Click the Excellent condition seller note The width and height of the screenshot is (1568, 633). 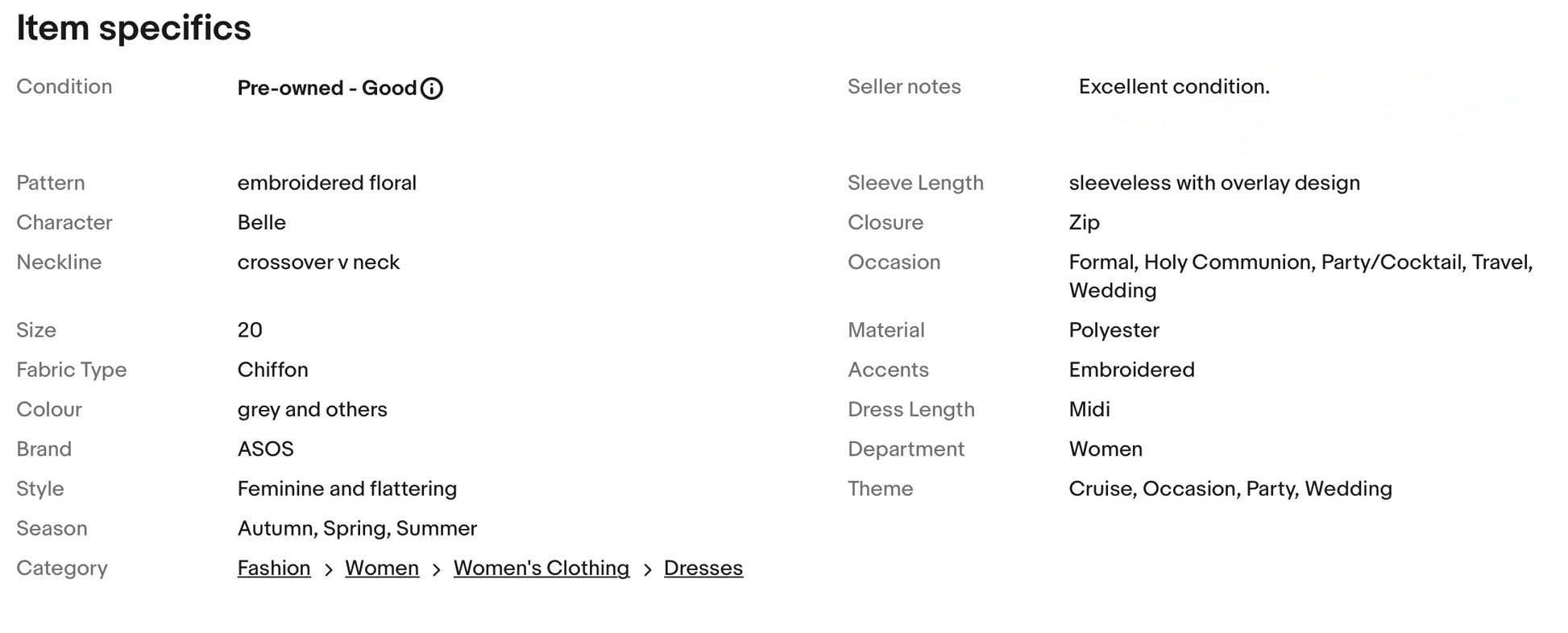pos(1174,86)
